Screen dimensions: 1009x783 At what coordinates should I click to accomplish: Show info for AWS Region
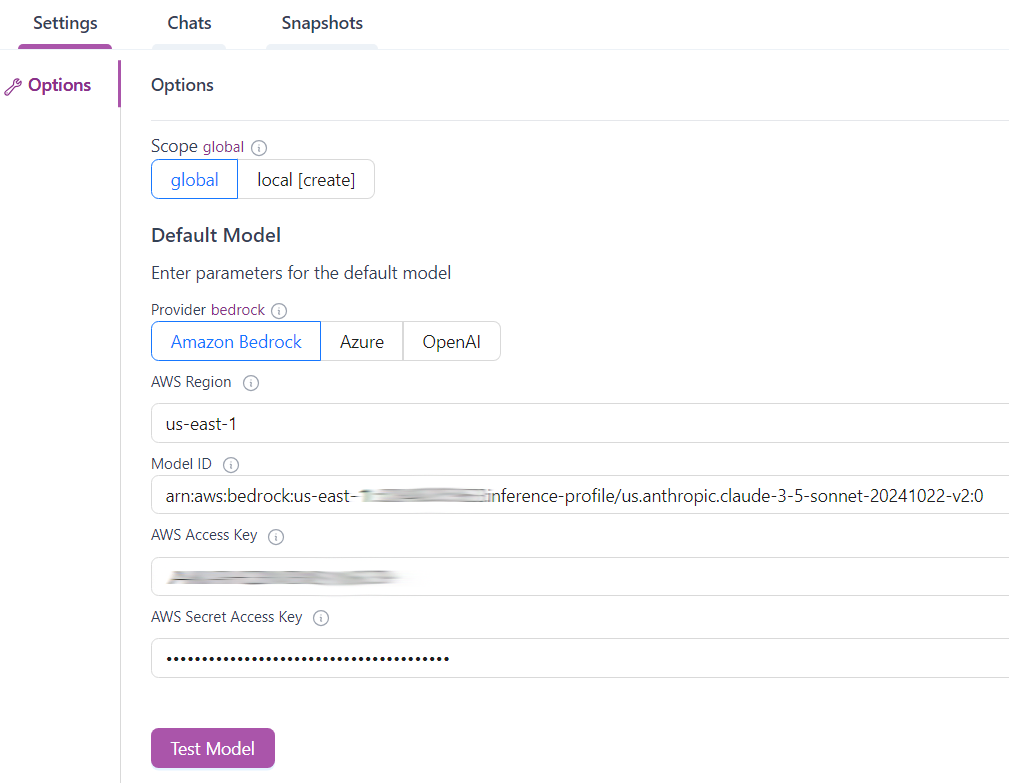(x=251, y=383)
